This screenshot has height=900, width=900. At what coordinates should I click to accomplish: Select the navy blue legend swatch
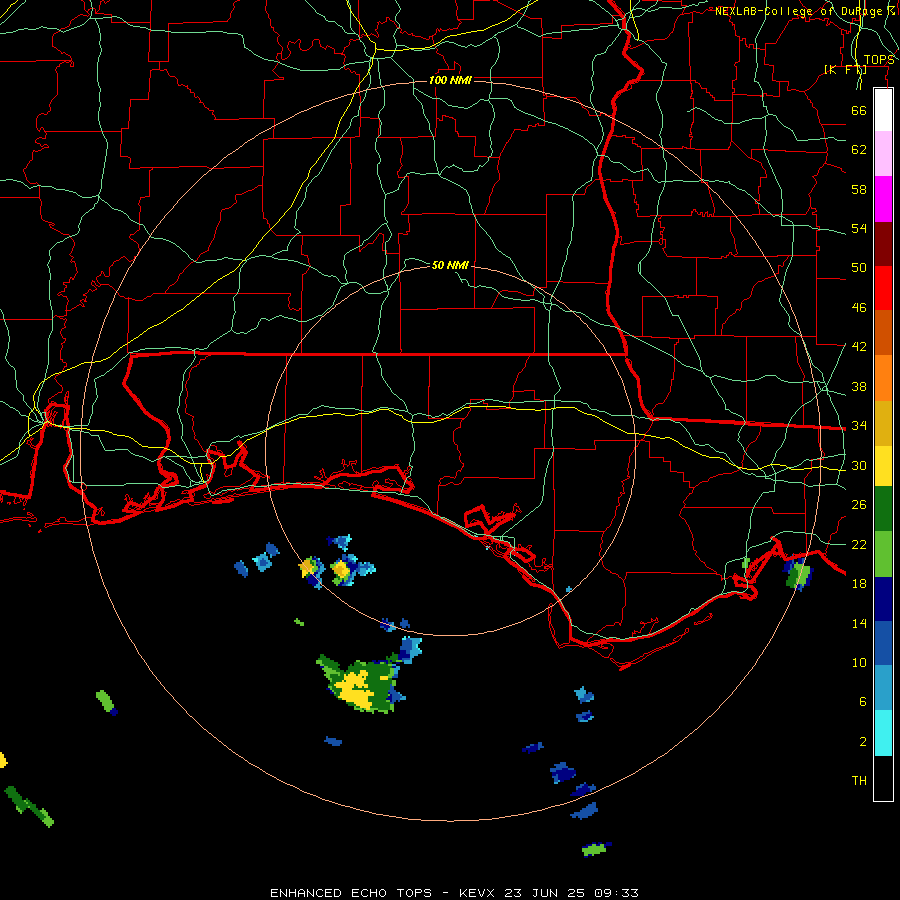tap(883, 599)
